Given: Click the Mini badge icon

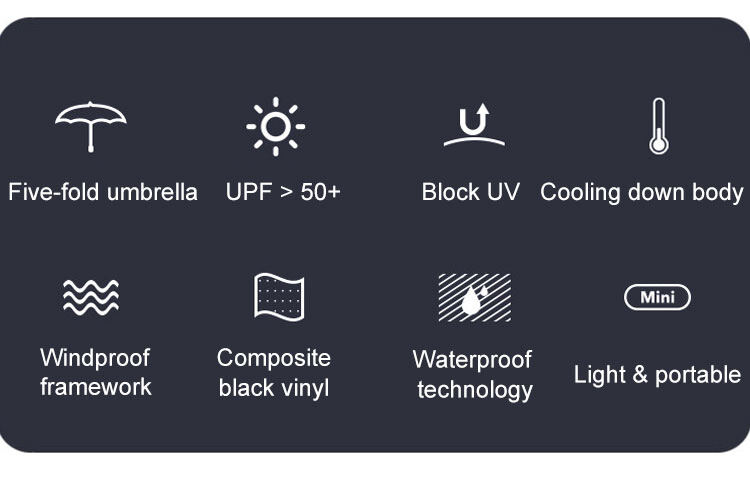Looking at the screenshot, I should [657, 297].
